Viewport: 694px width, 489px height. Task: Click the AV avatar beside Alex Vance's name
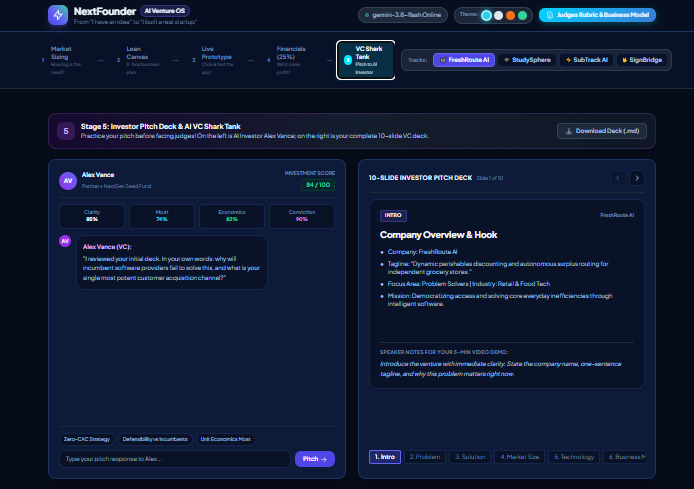pyautogui.click(x=68, y=181)
